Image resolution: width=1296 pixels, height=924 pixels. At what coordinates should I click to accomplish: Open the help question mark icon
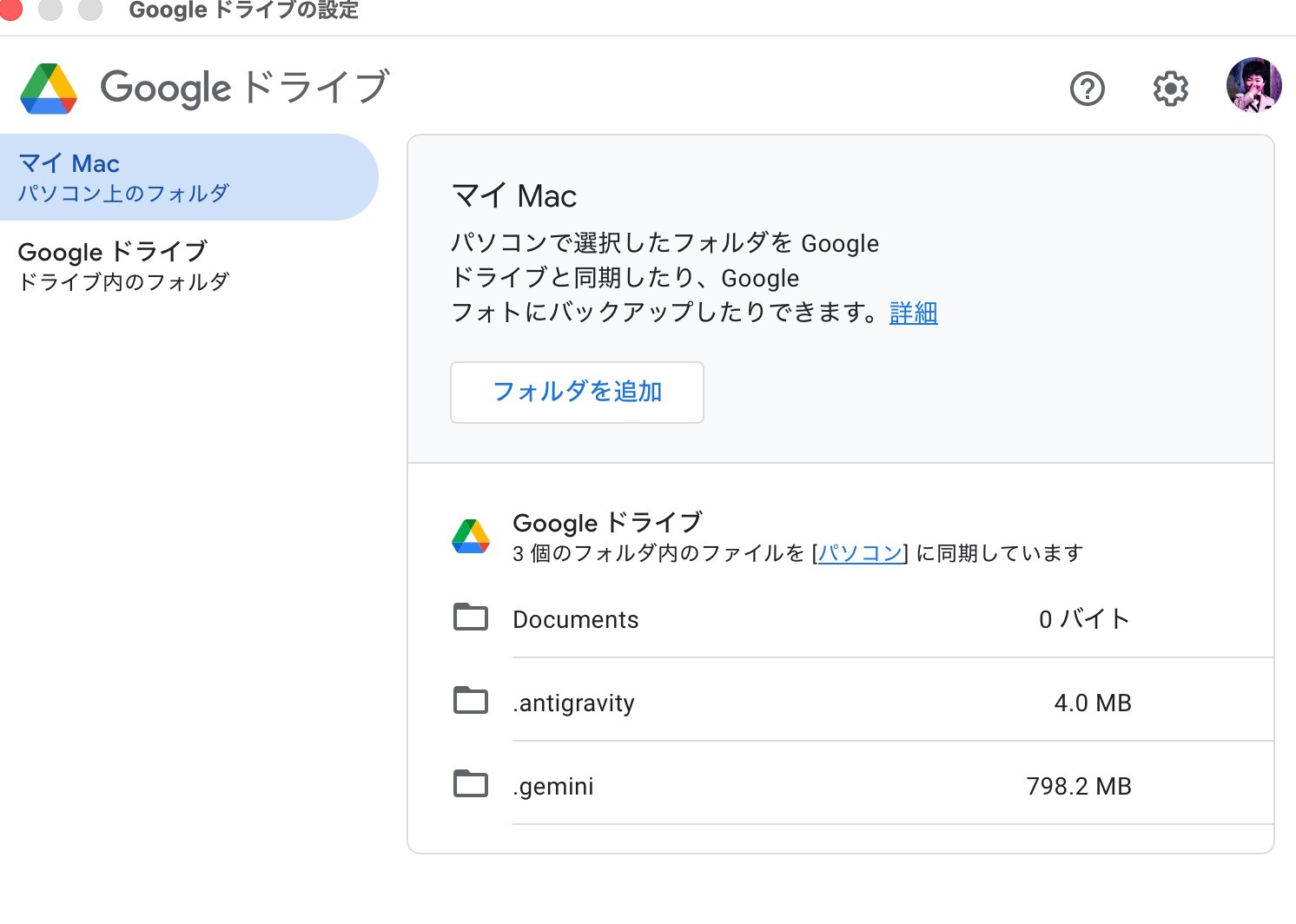pyautogui.click(x=1087, y=89)
